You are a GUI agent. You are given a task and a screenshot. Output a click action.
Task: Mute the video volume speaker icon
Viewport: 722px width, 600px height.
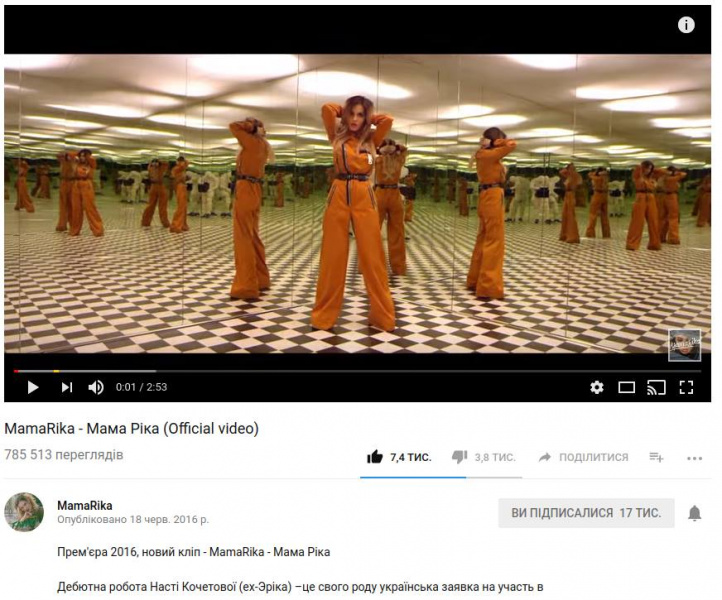tap(96, 387)
